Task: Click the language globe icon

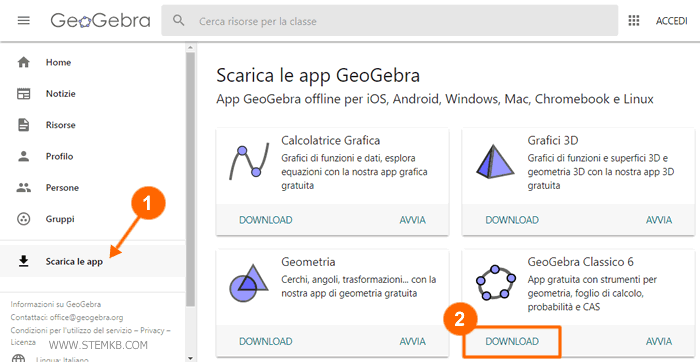Action: coord(18,358)
